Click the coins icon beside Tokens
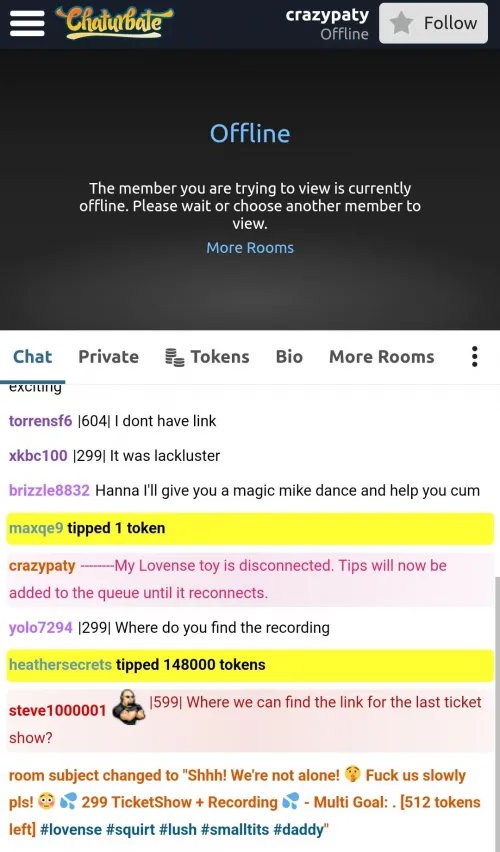The image size is (500, 852). 174,357
